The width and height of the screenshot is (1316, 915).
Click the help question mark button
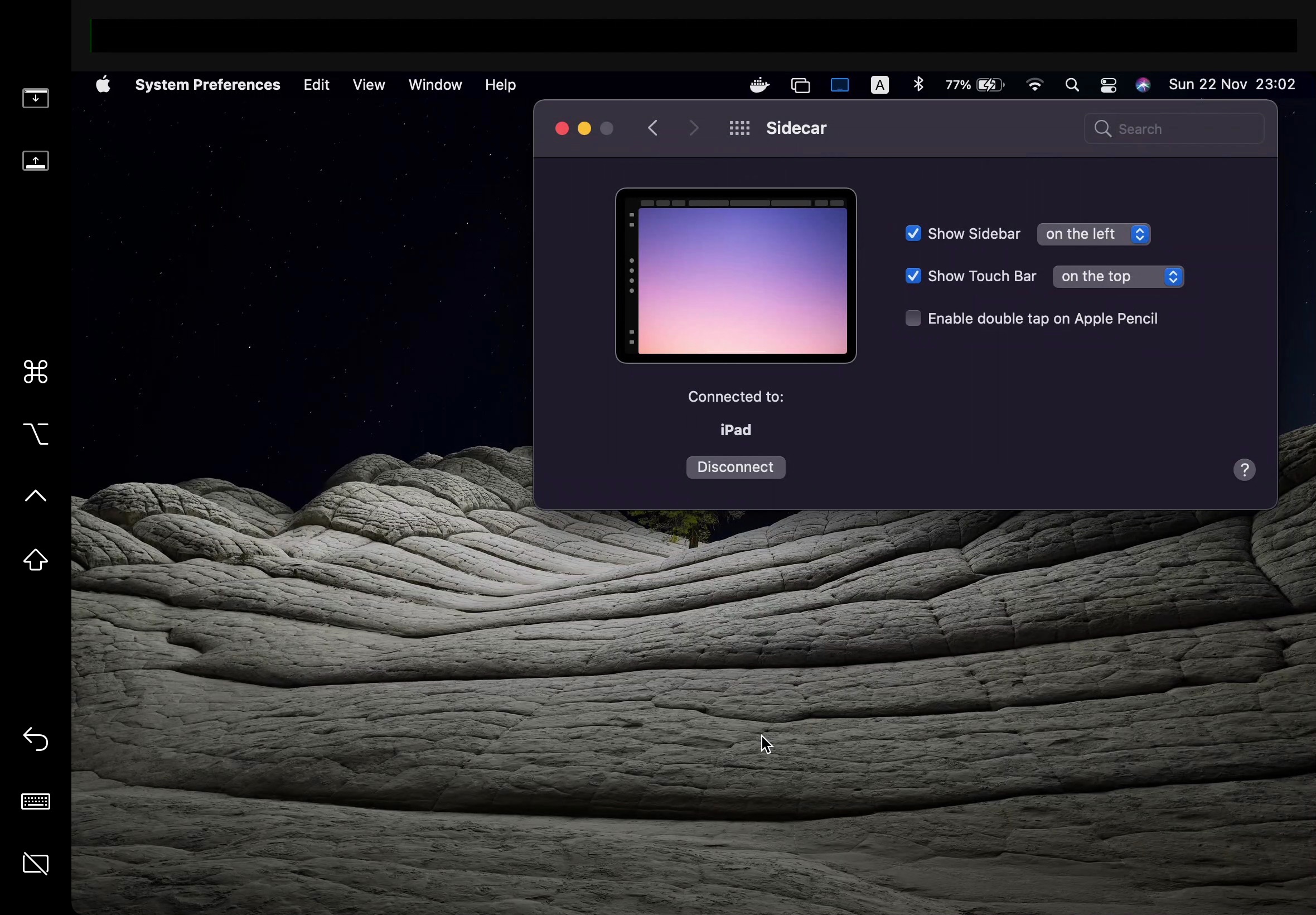1245,470
